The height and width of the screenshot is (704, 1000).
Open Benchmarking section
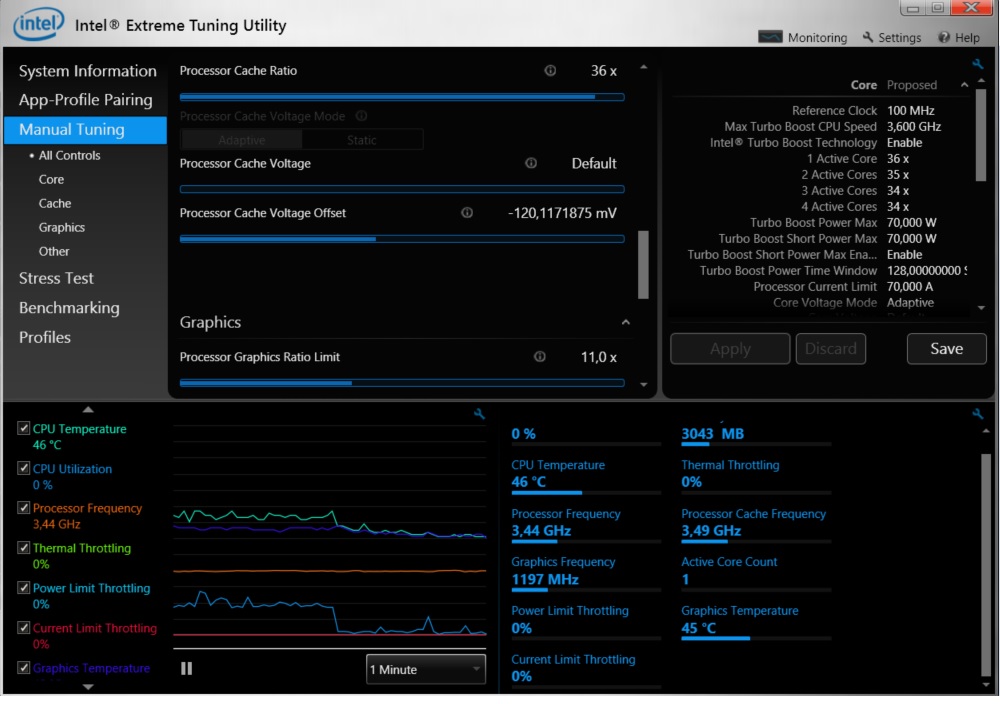69,308
